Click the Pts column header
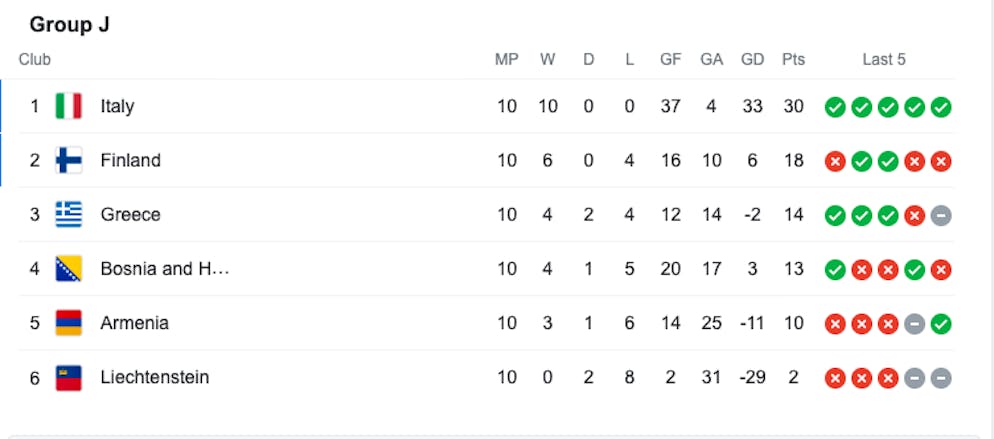Screen dimensions: 994x439 [793, 60]
